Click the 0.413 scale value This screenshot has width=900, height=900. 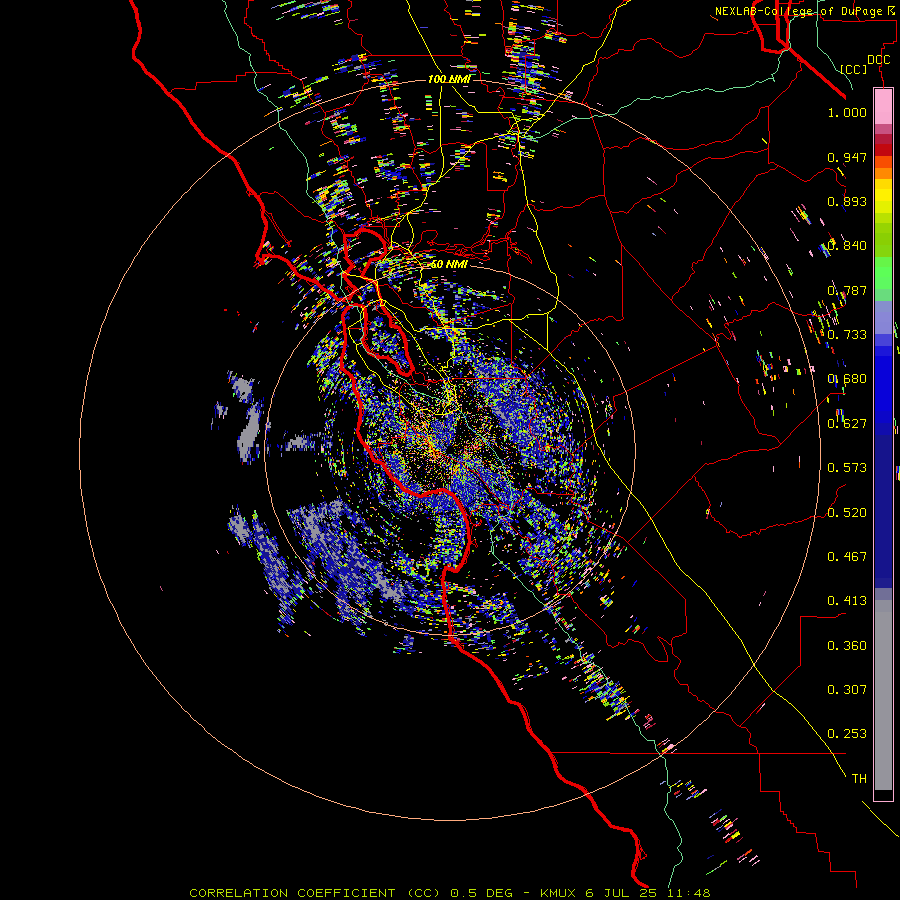point(847,601)
